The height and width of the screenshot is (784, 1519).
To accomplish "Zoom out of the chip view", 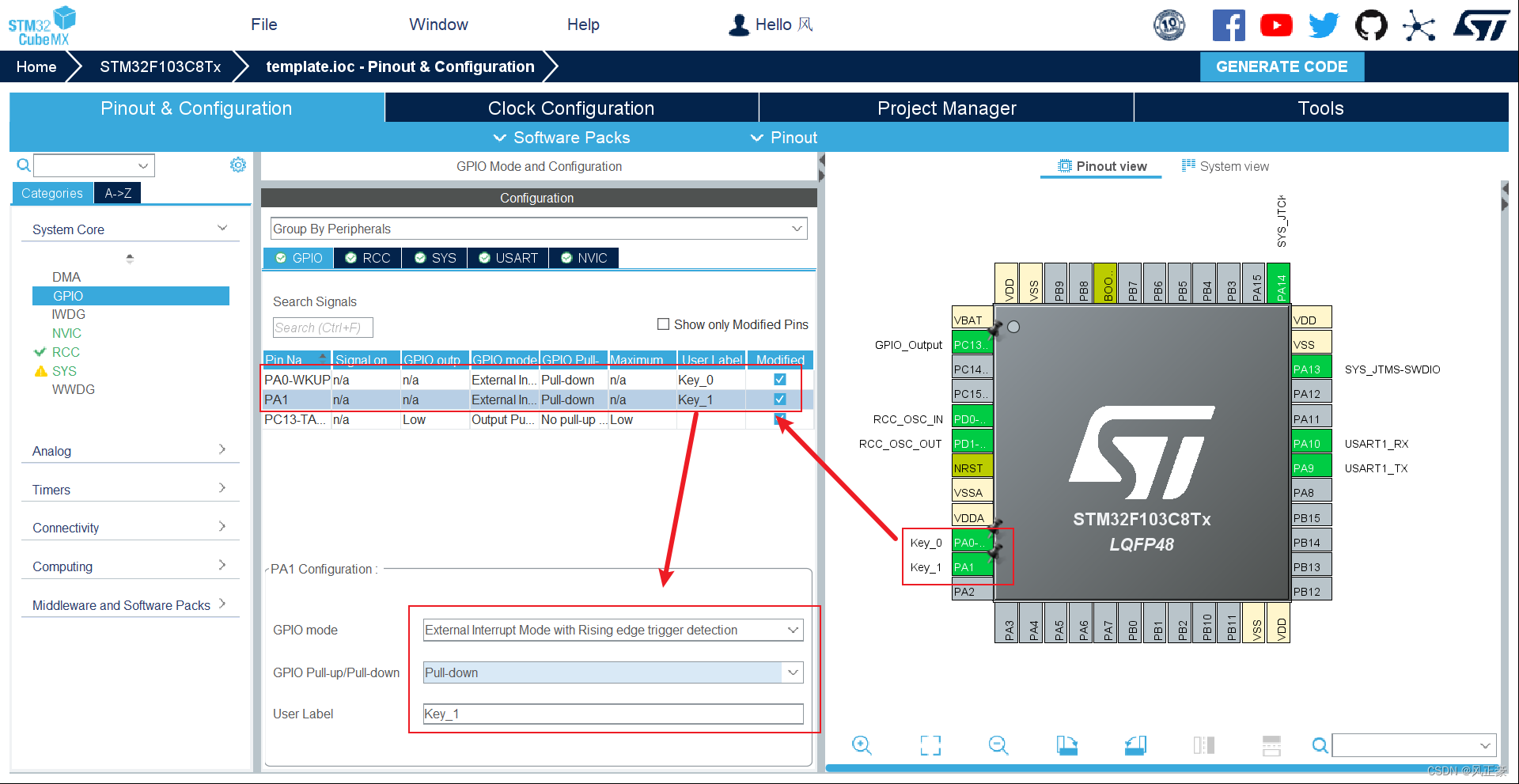I will (998, 745).
